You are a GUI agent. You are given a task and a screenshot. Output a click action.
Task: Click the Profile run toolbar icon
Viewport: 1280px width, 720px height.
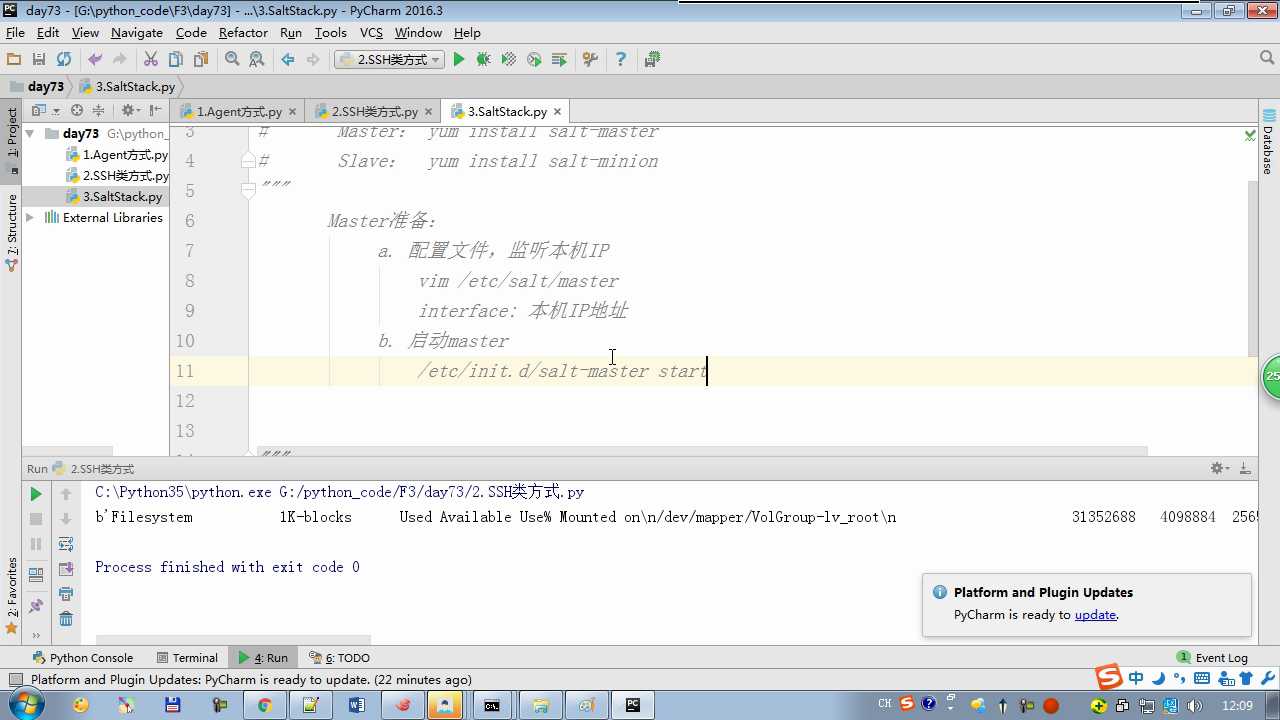point(534,60)
